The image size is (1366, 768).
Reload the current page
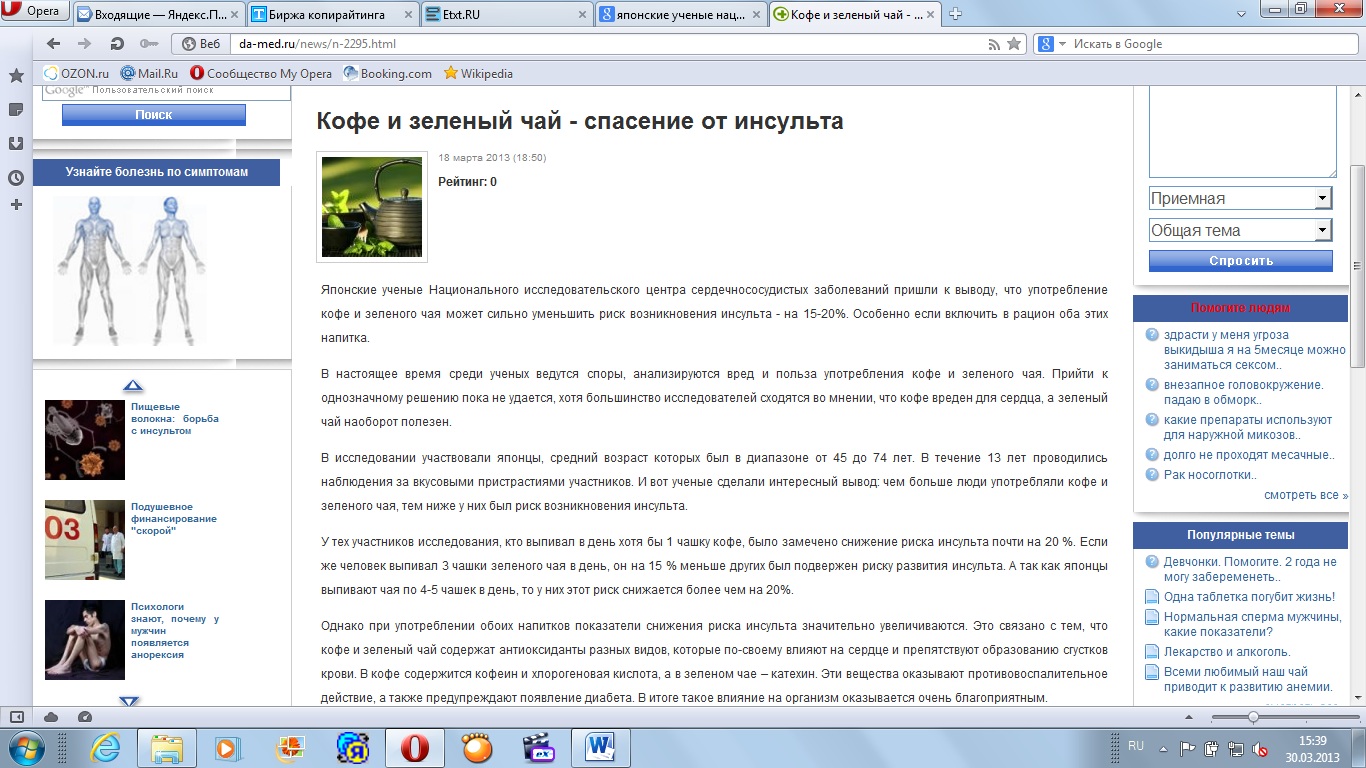117,44
